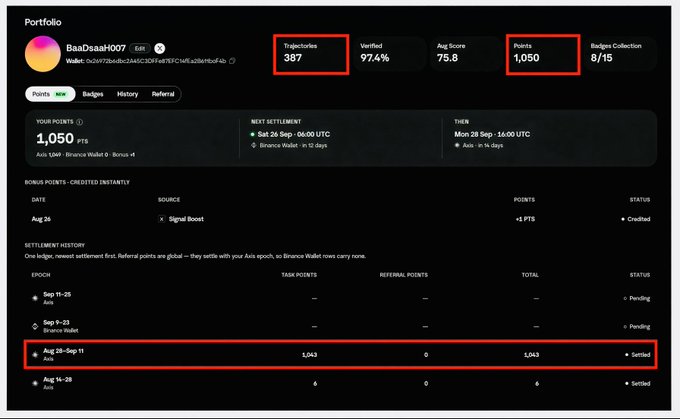The height and width of the screenshot is (419, 680).
Task: Click the Trajectories 387 stat card
Action: click(311, 55)
